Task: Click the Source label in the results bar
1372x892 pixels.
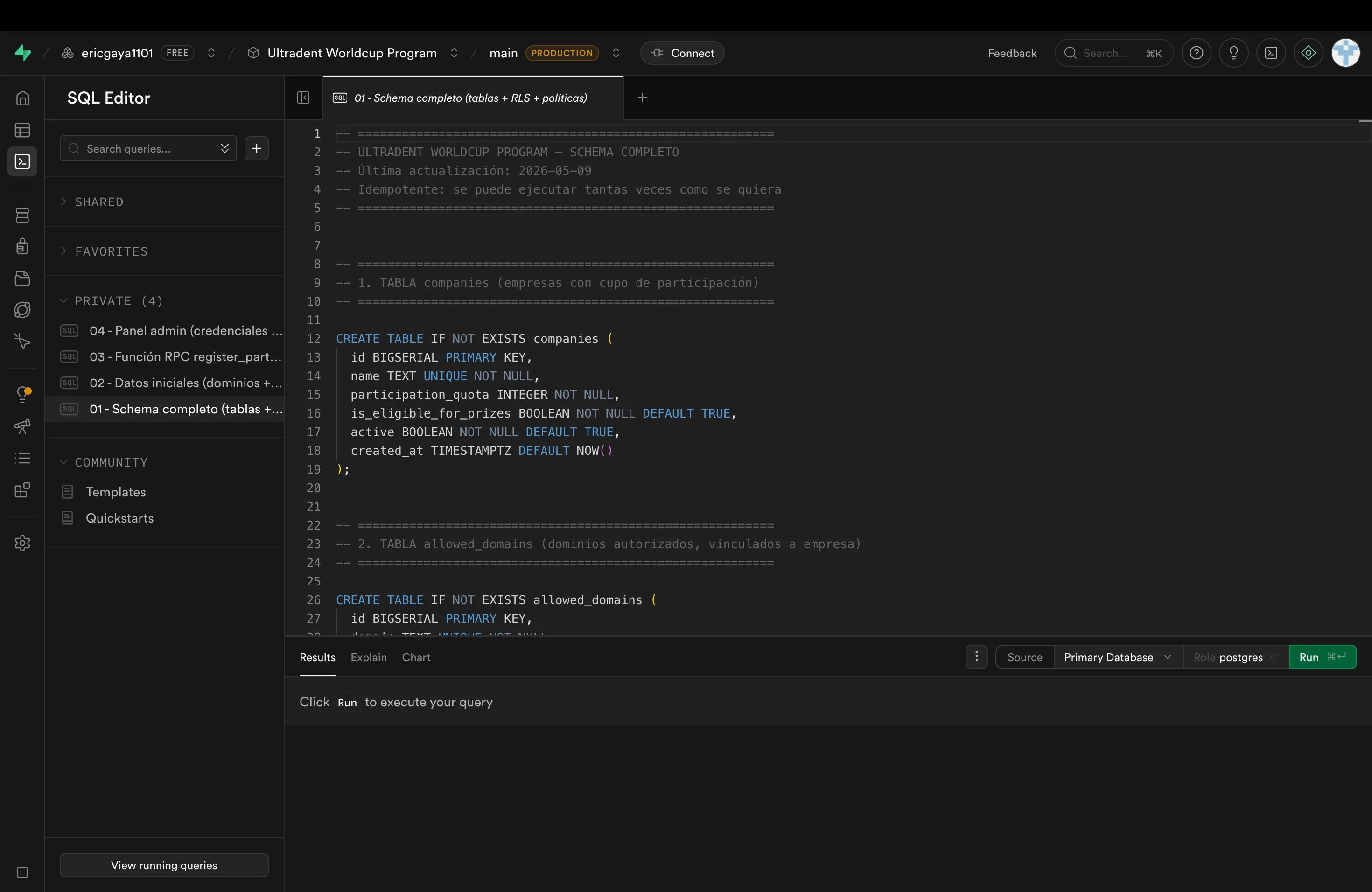Action: [1025, 657]
